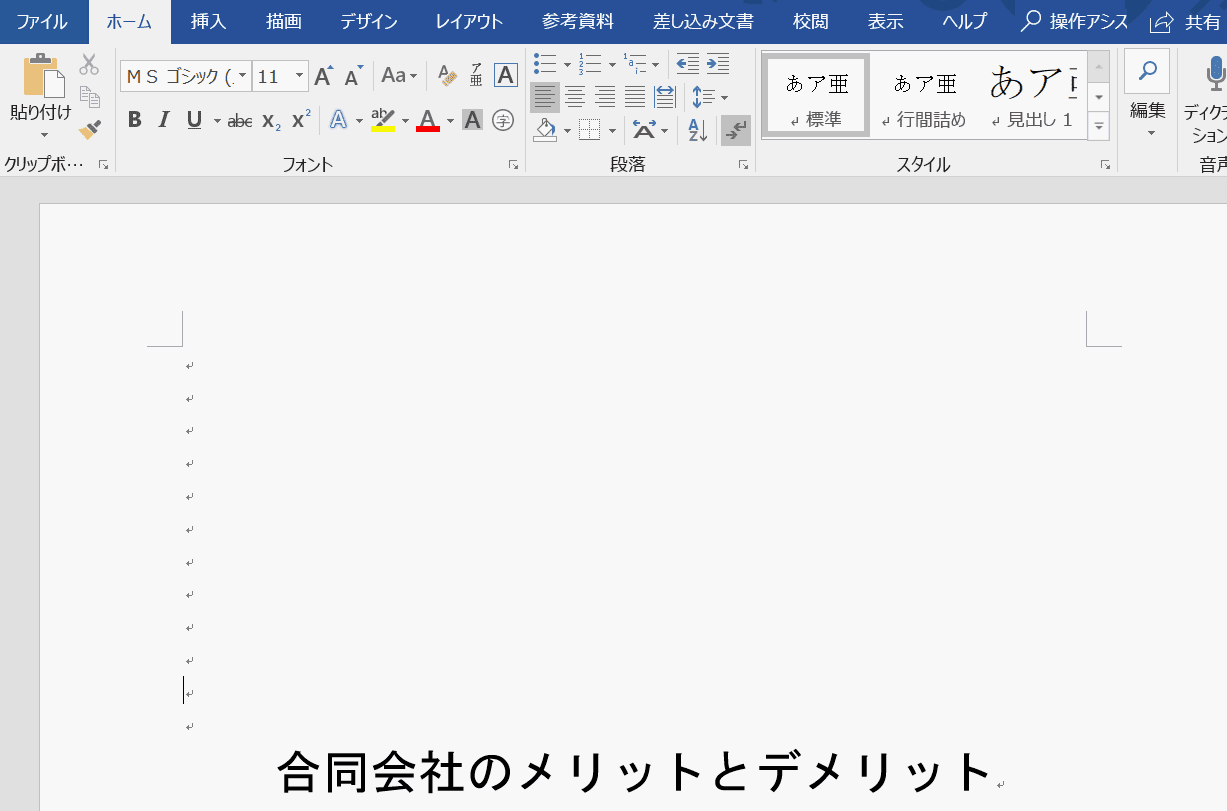Select the 見出し 1 style thumbnail

coord(1033,95)
